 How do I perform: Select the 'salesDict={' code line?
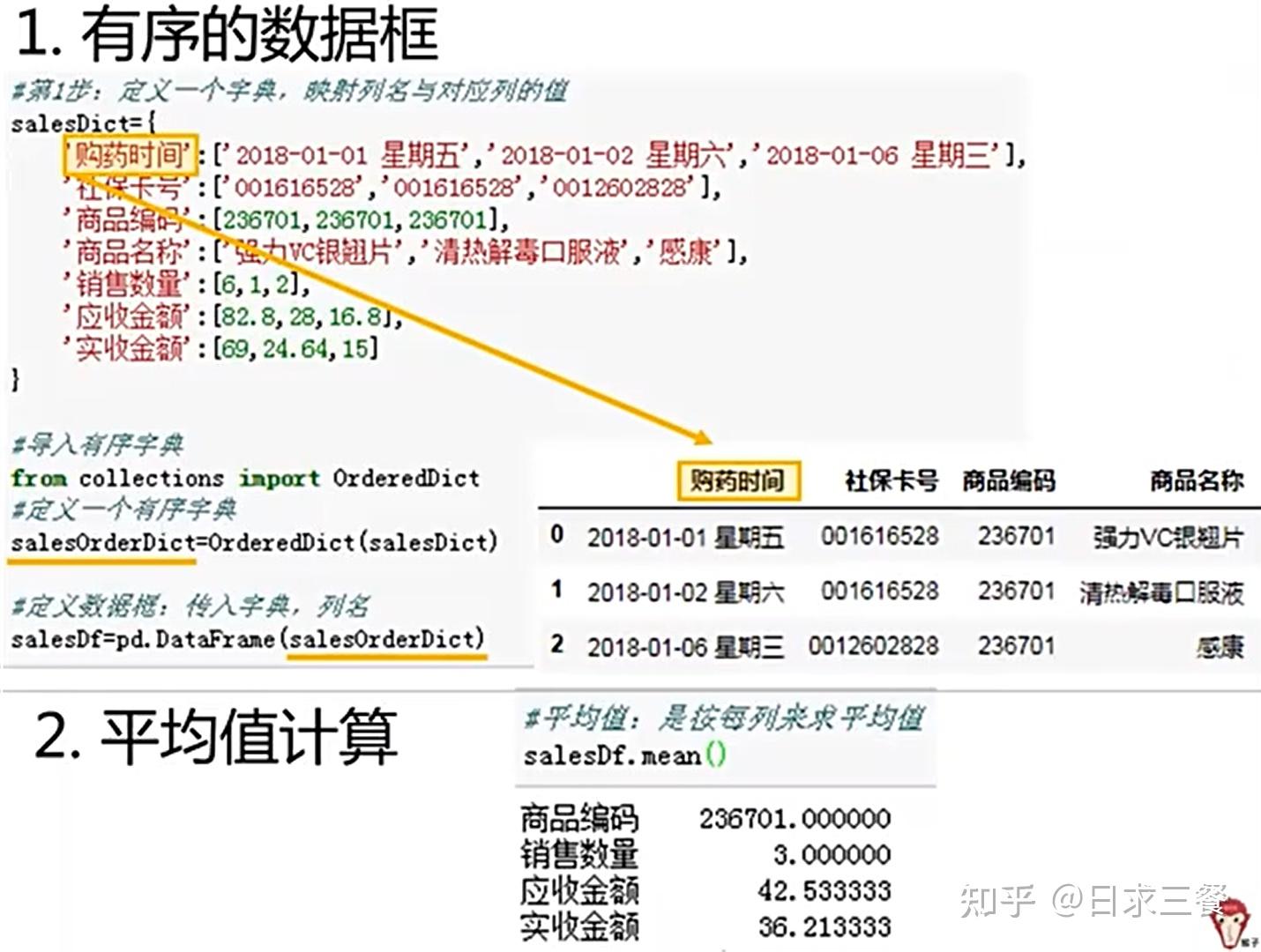point(84,123)
